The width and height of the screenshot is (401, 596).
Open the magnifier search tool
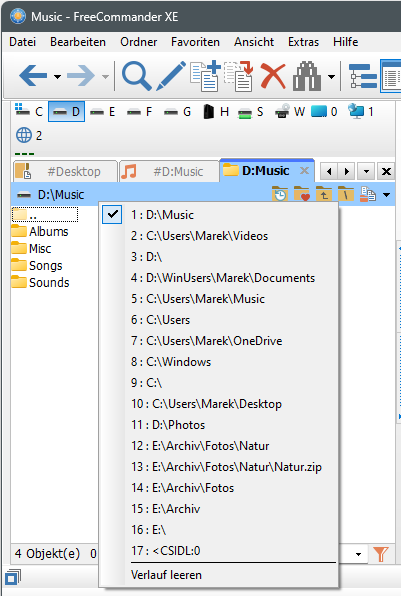(136, 76)
